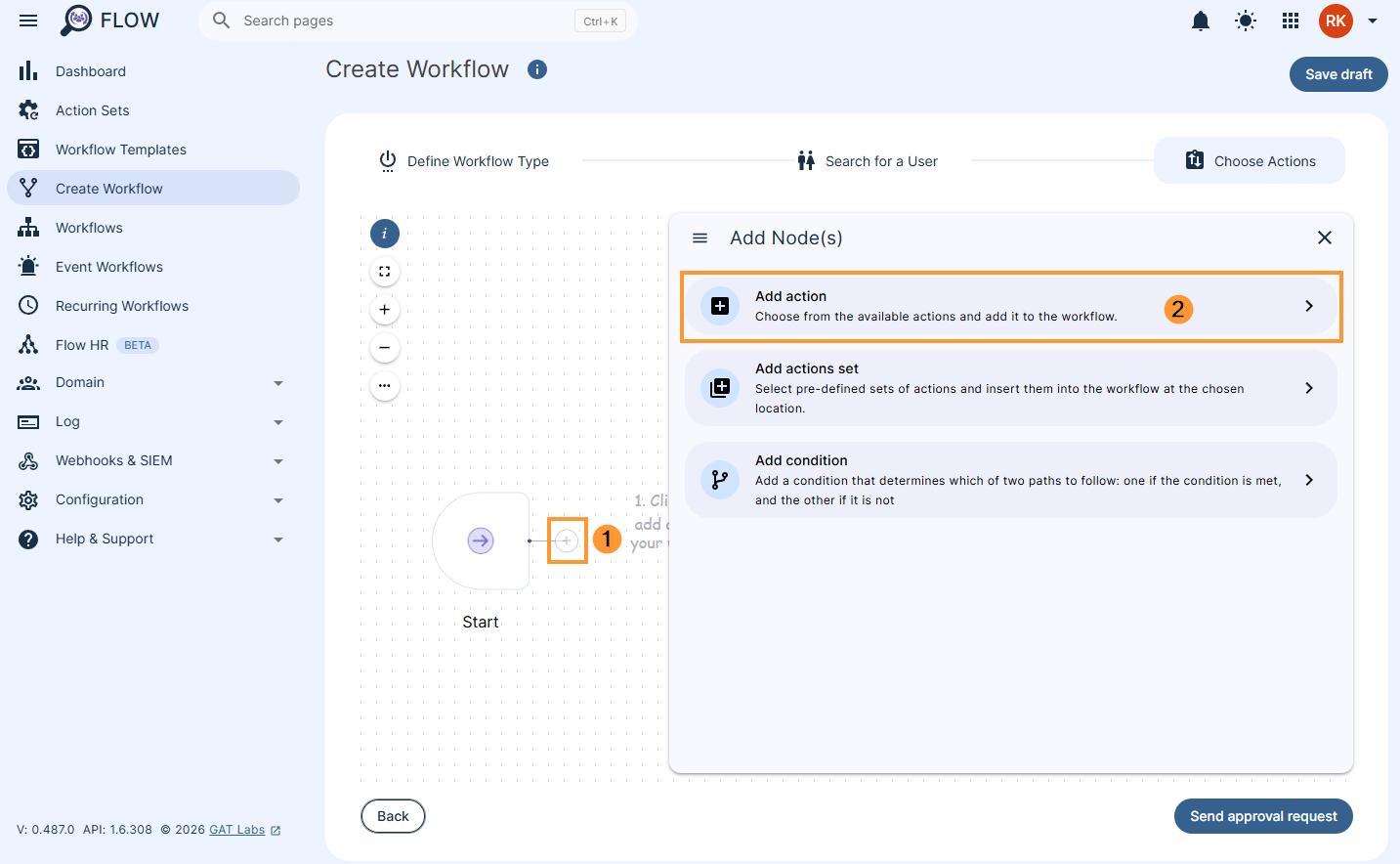This screenshot has height=864, width=1400.
Task: Expand the account dropdown arrow
Action: [1373, 21]
